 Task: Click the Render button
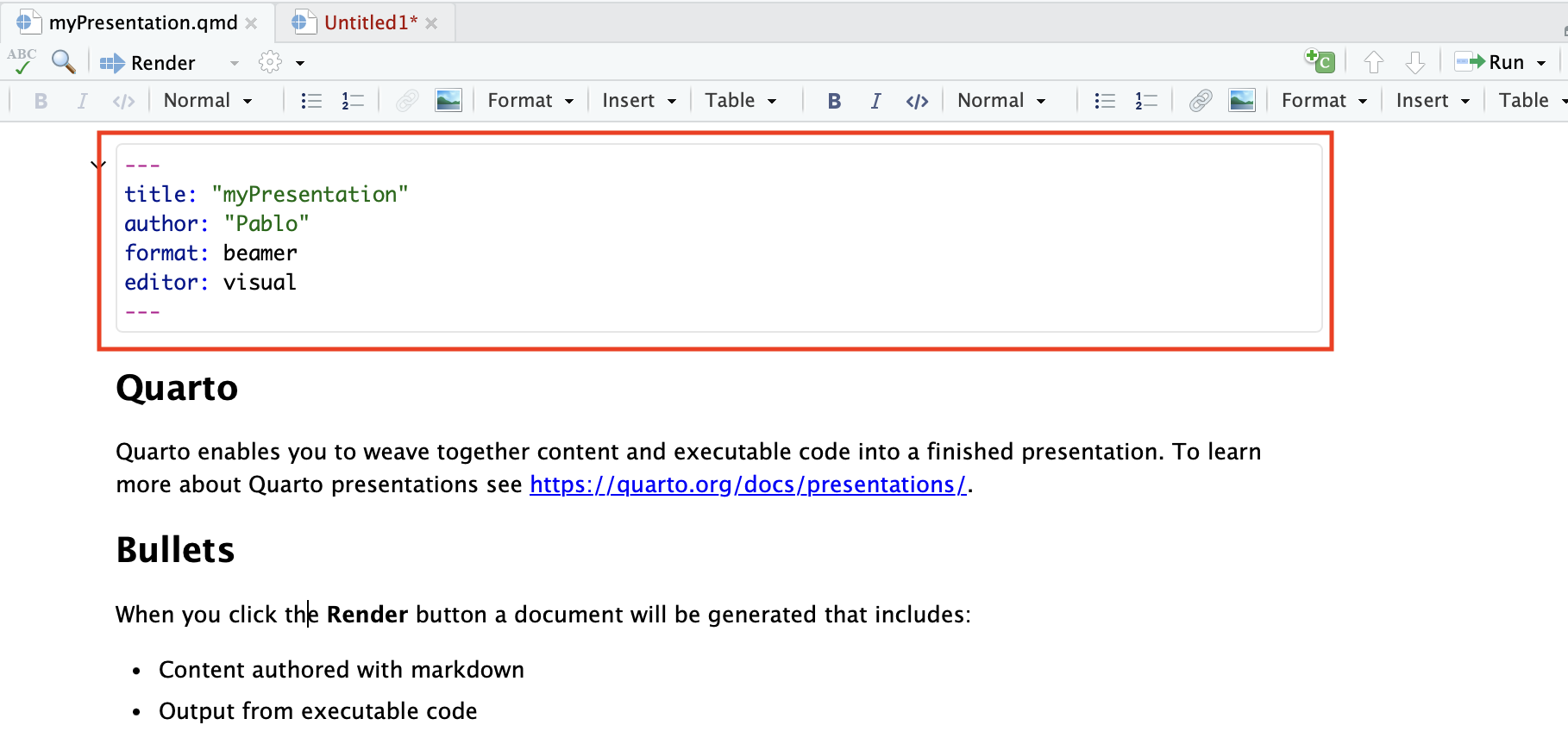[x=147, y=63]
